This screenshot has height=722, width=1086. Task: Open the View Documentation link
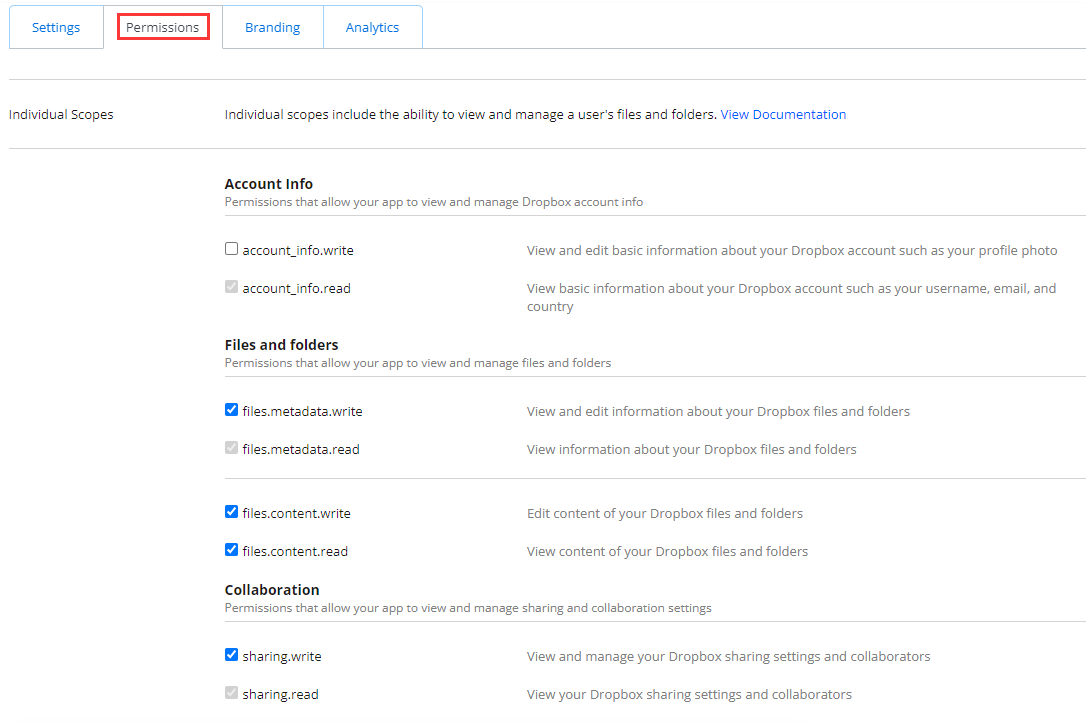(x=783, y=114)
